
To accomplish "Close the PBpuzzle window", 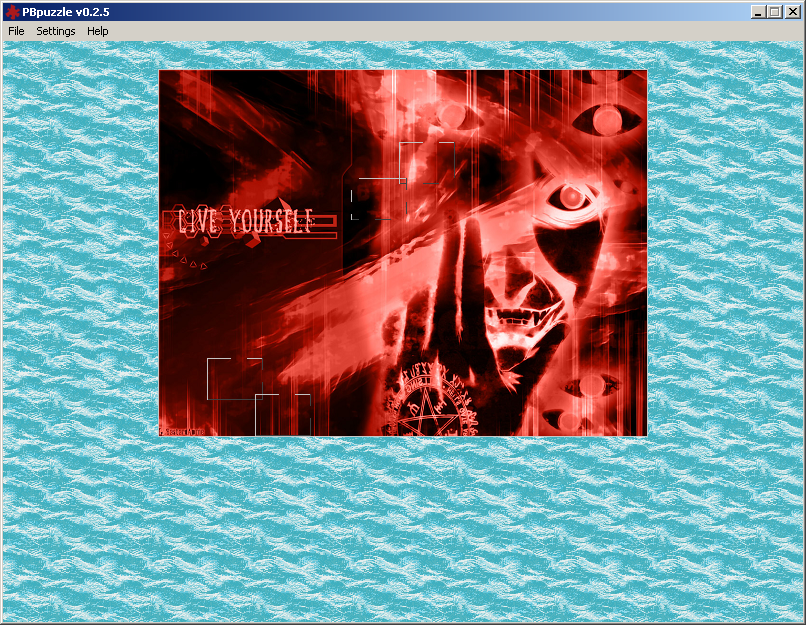I will [x=793, y=12].
